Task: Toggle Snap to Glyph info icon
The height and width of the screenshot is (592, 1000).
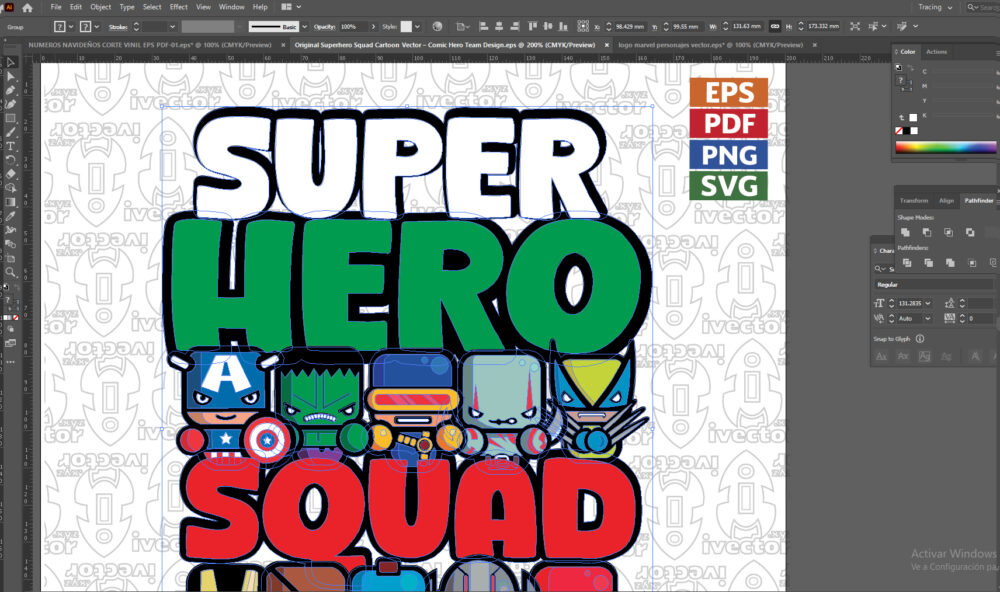Action: (x=920, y=339)
